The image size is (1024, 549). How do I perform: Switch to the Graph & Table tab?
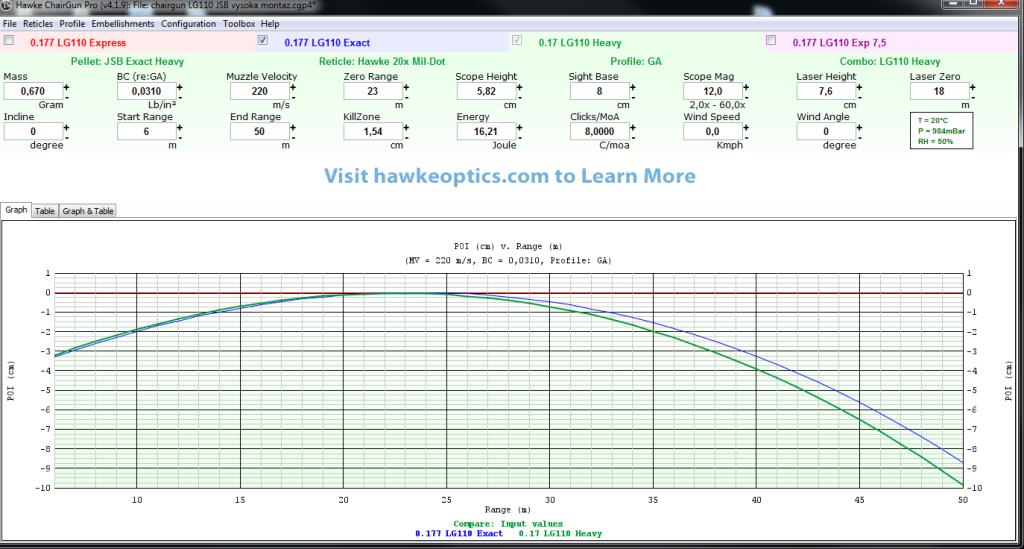click(x=89, y=211)
